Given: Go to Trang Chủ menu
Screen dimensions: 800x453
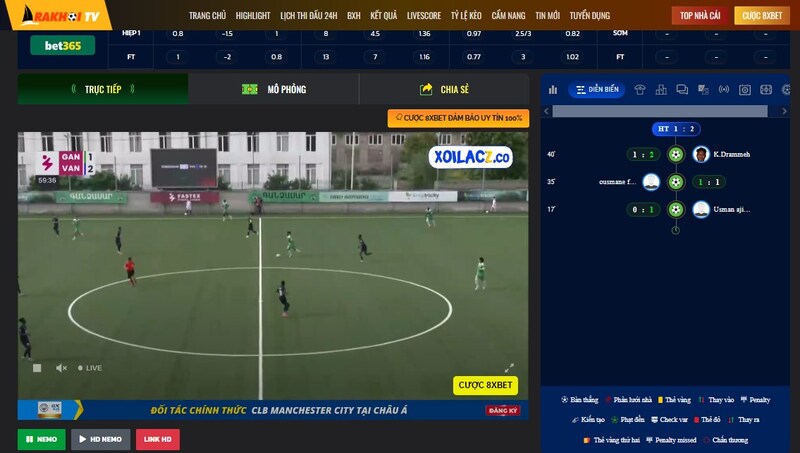Looking at the screenshot, I should coord(207,16).
